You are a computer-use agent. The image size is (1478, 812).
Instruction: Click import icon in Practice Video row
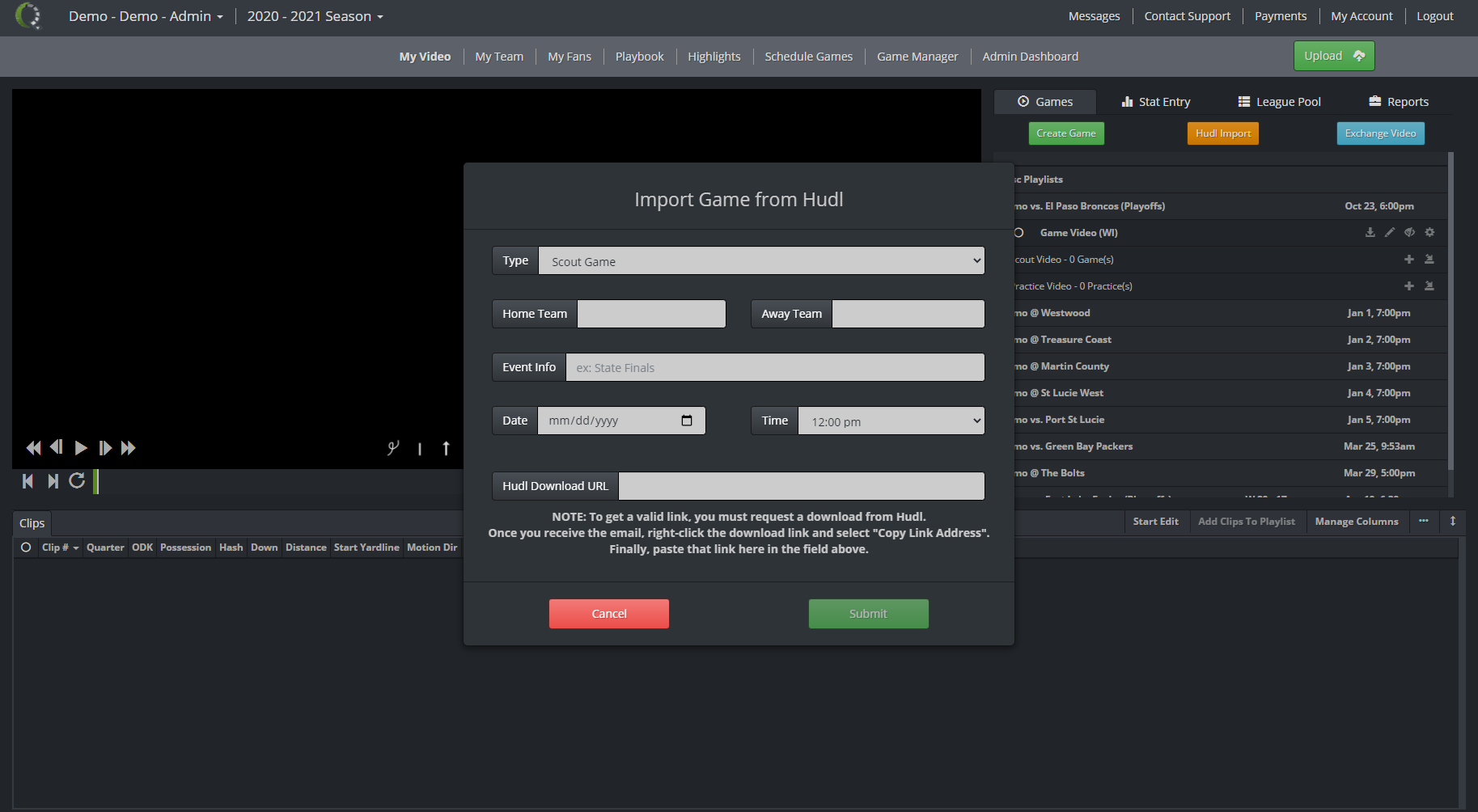pos(1429,286)
